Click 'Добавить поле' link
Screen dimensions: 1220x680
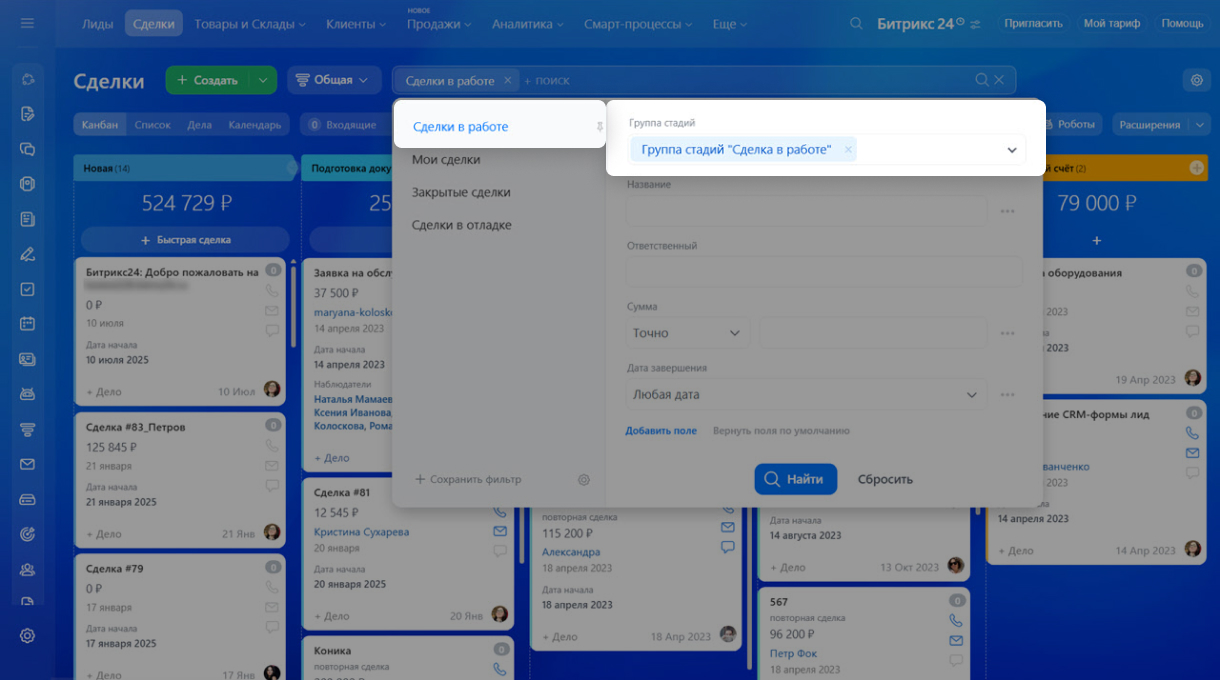pyautogui.click(x=661, y=431)
